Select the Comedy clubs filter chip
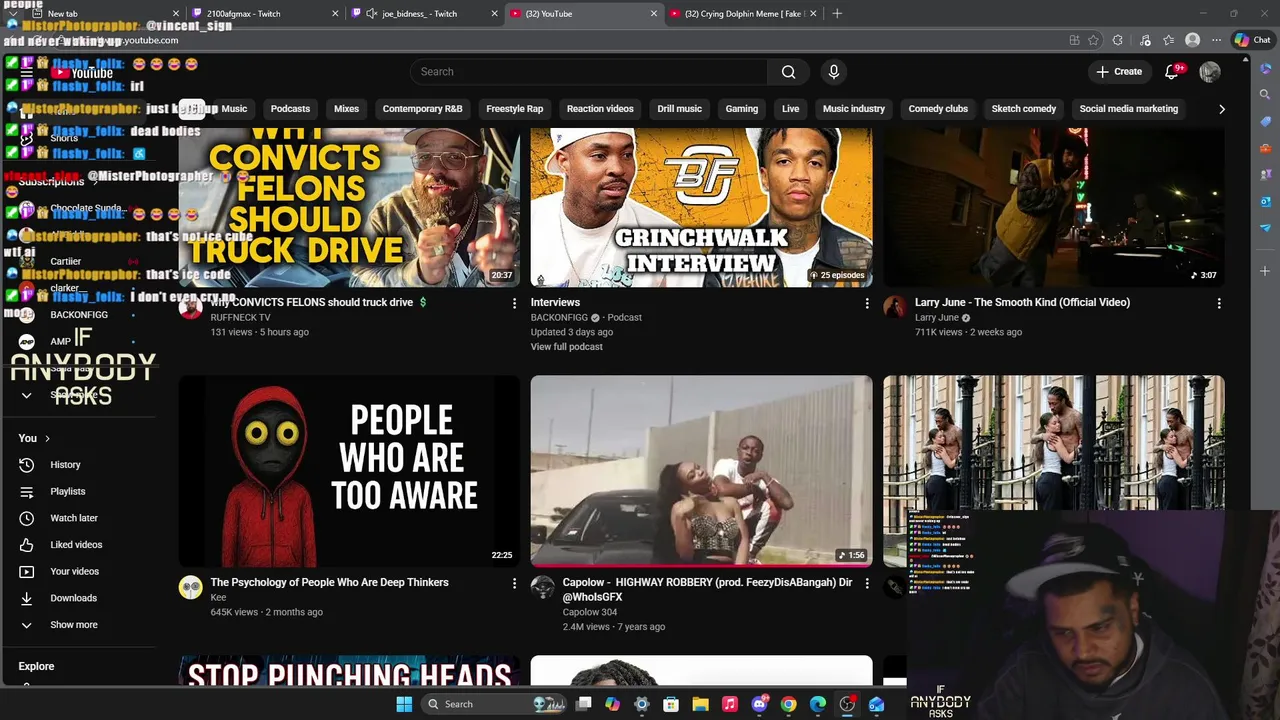 pos(938,109)
